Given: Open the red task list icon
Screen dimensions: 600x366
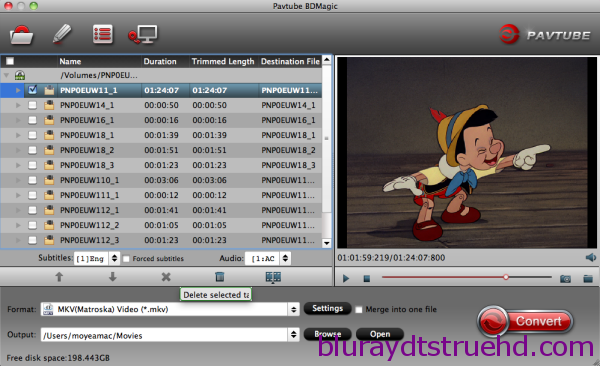Looking at the screenshot, I should pos(103,34).
